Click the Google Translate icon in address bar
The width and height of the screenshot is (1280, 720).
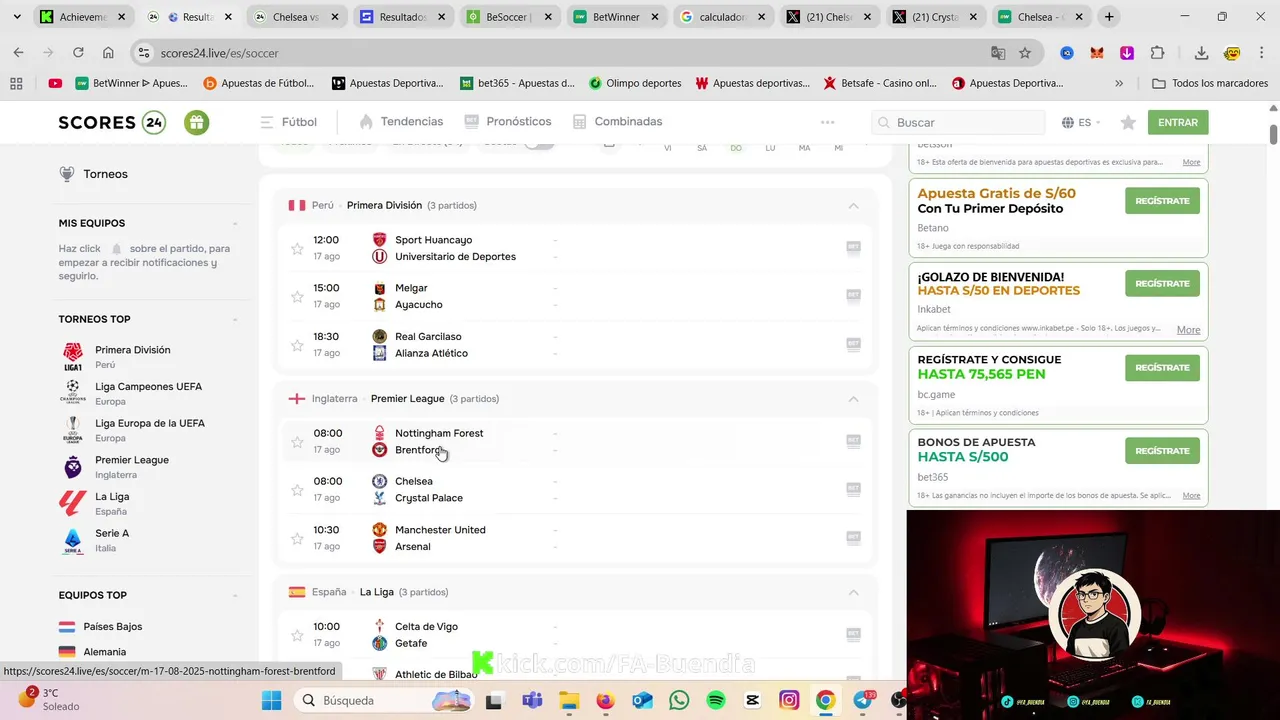click(x=998, y=53)
